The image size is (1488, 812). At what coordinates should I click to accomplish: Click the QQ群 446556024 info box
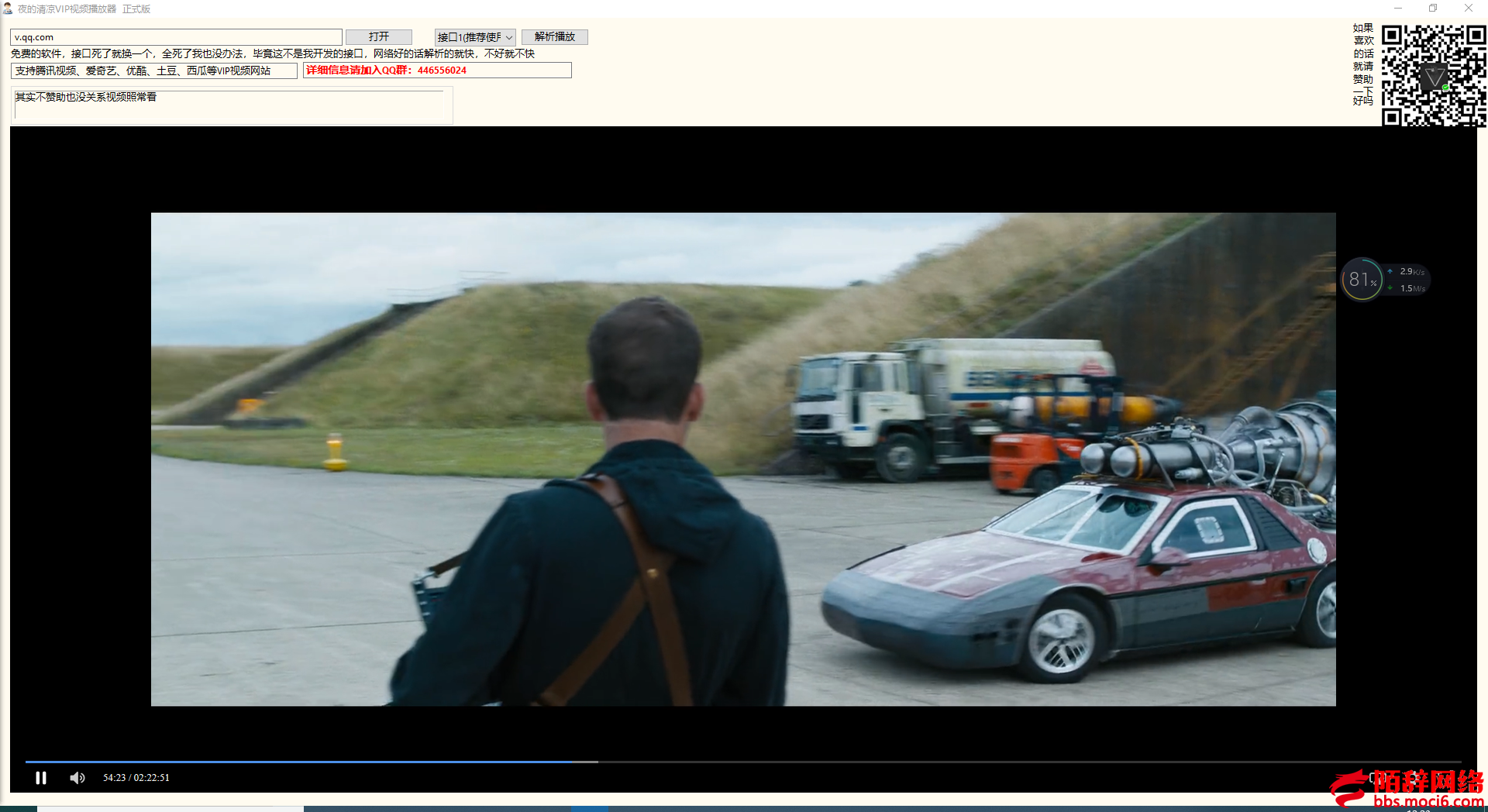[x=437, y=71]
